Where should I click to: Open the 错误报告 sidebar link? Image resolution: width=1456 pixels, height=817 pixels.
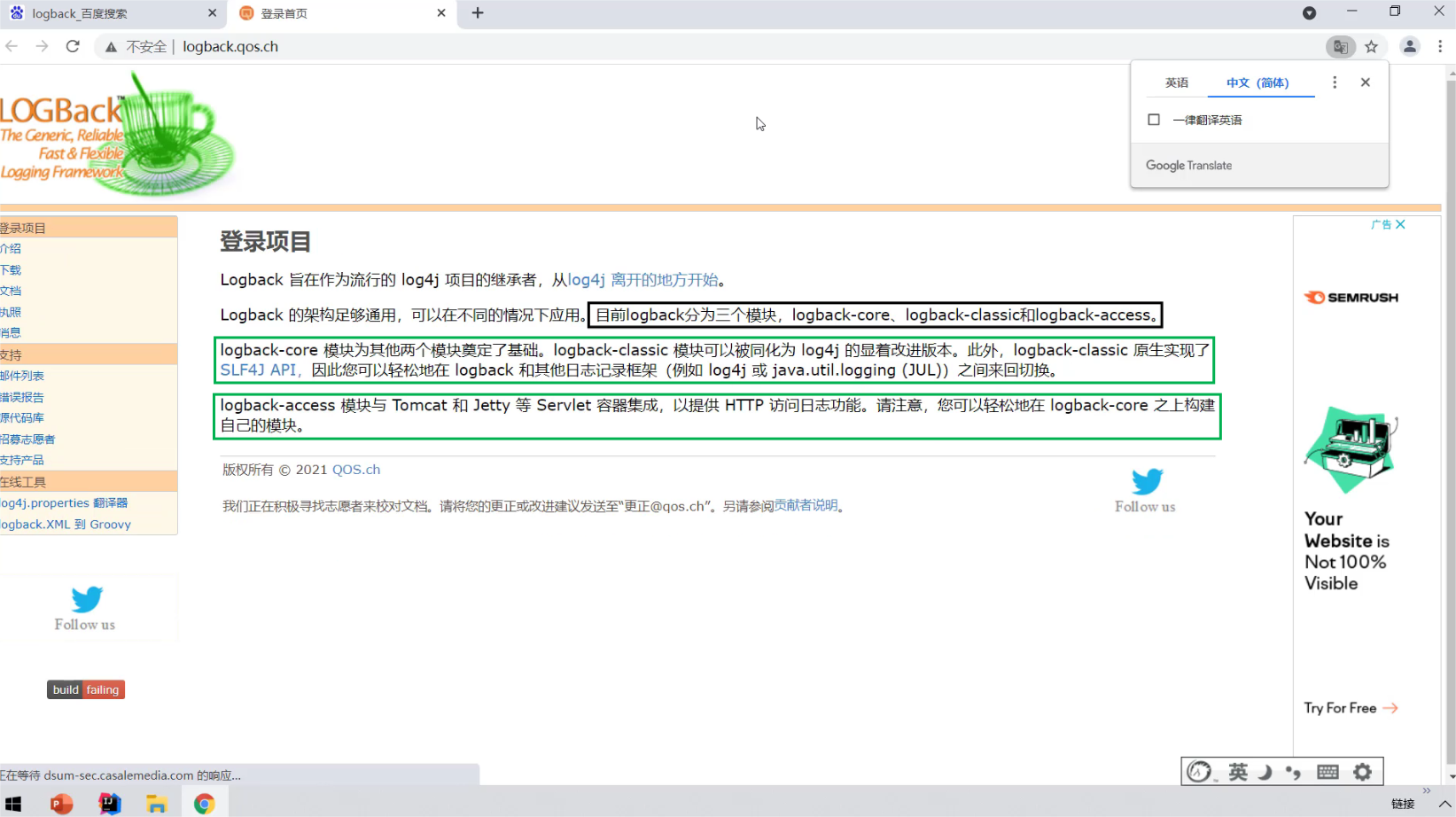[22, 397]
